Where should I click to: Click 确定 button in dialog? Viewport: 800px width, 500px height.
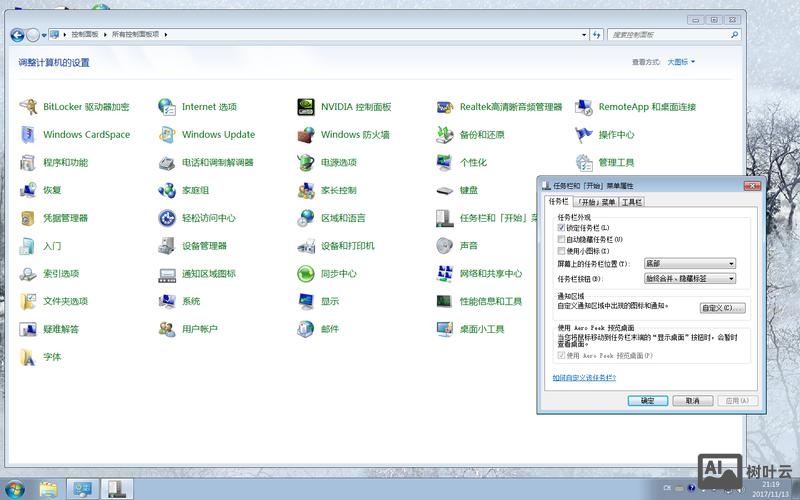click(x=647, y=401)
